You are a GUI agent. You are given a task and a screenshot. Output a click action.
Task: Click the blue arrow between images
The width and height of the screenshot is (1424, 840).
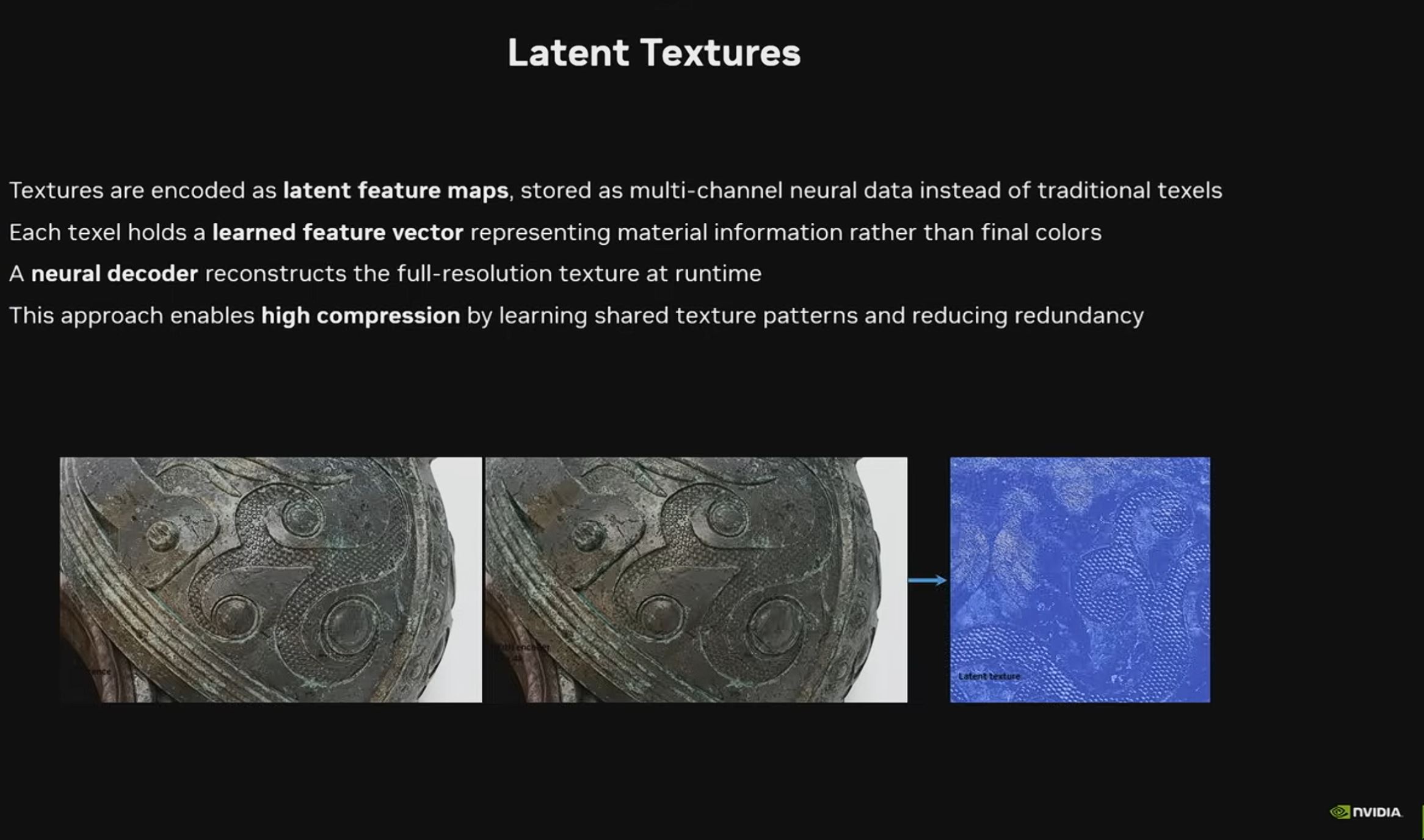coord(927,580)
